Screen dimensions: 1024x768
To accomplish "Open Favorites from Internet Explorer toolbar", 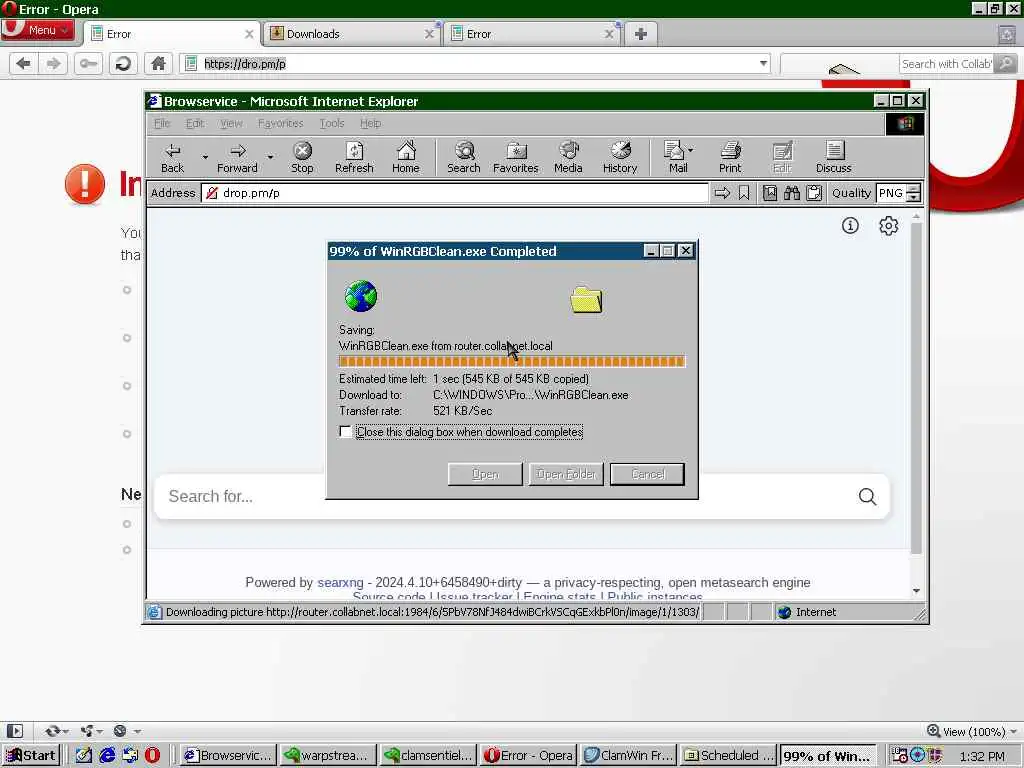I will 516,157.
